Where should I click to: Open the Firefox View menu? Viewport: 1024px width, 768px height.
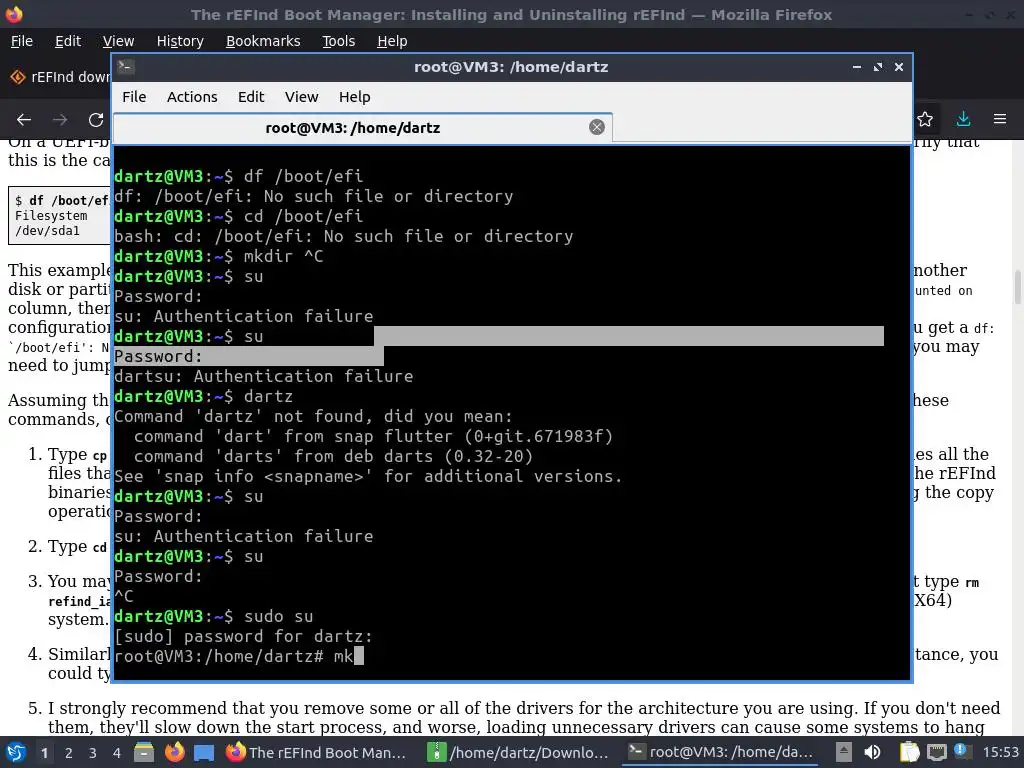coord(118,41)
